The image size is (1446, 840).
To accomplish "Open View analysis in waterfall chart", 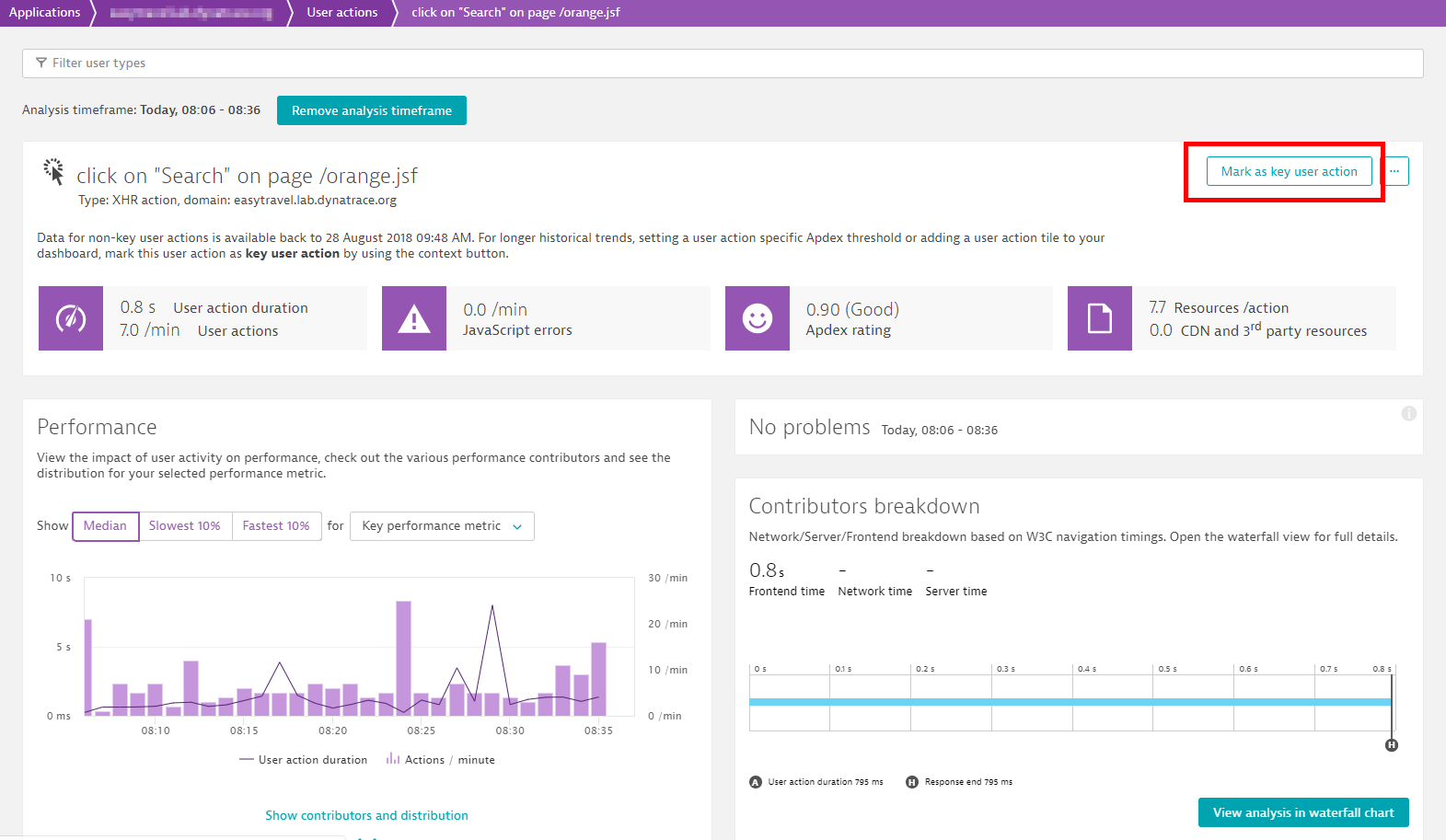I will click(1303, 812).
